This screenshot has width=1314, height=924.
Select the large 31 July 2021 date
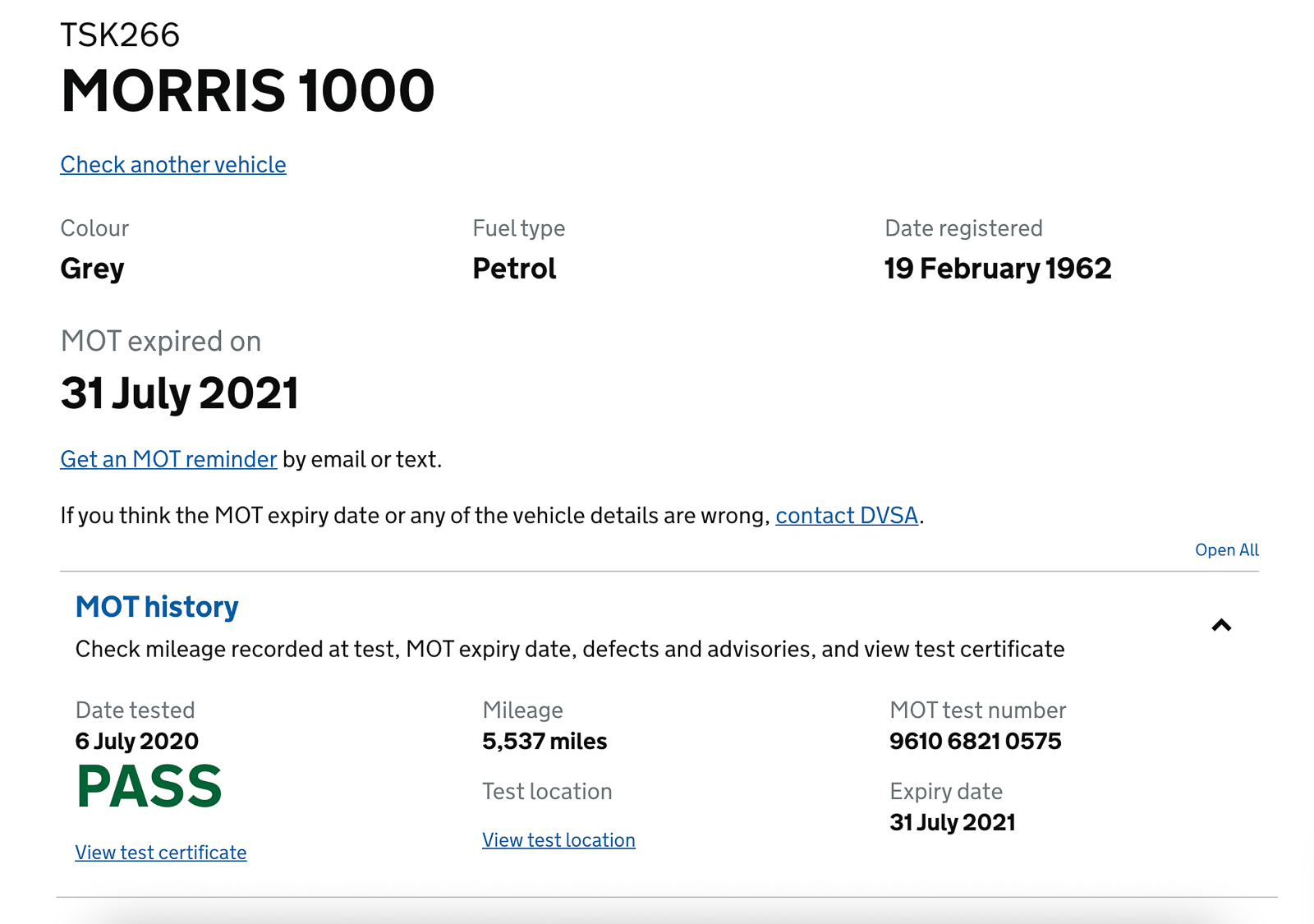[x=180, y=393]
